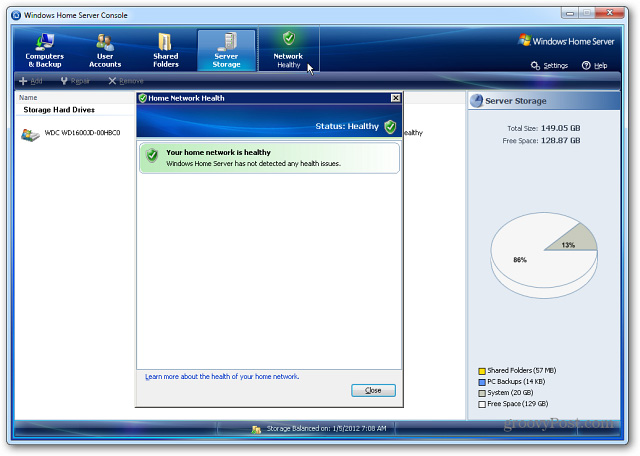Close the Home Network Health dialog via X
Viewport: 640px width, 456px height.
tap(396, 98)
